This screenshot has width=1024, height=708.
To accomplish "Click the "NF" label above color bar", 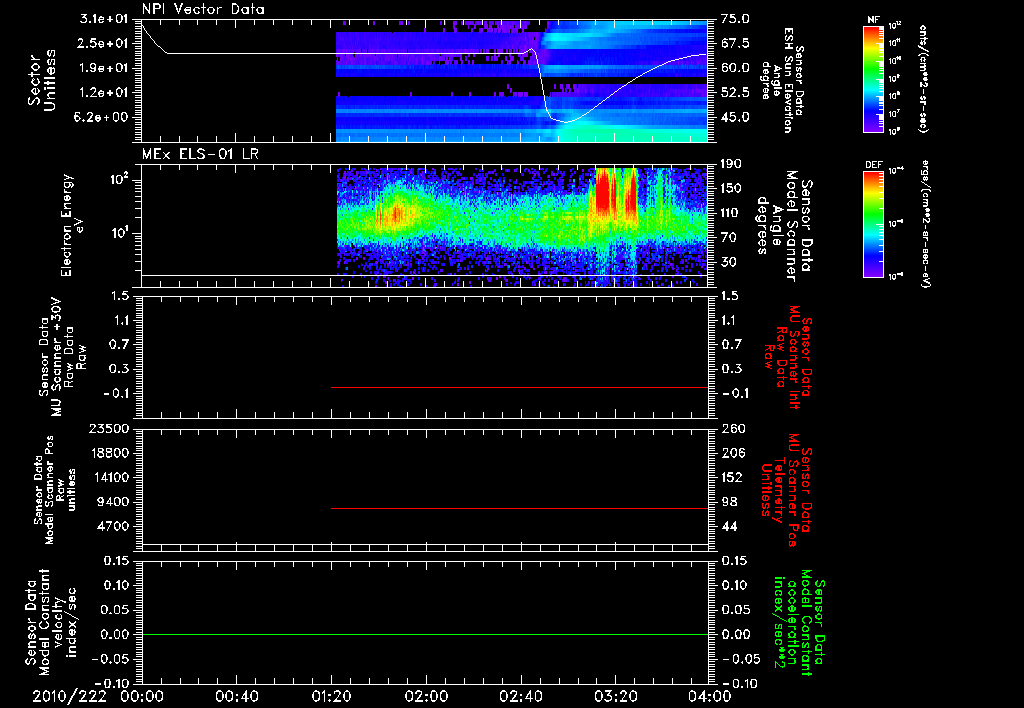I will [873, 20].
